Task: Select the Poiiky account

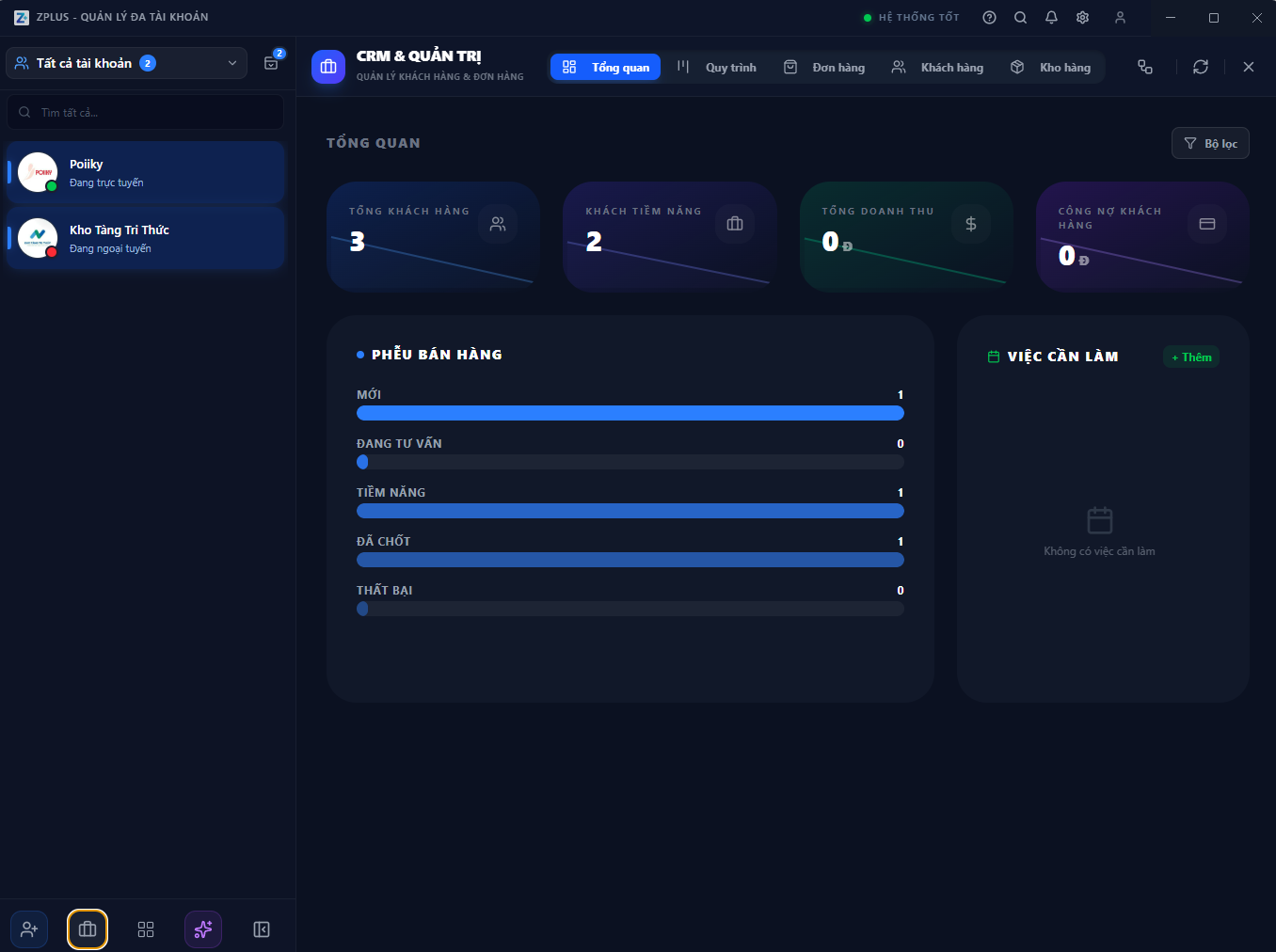Action: click(x=146, y=172)
